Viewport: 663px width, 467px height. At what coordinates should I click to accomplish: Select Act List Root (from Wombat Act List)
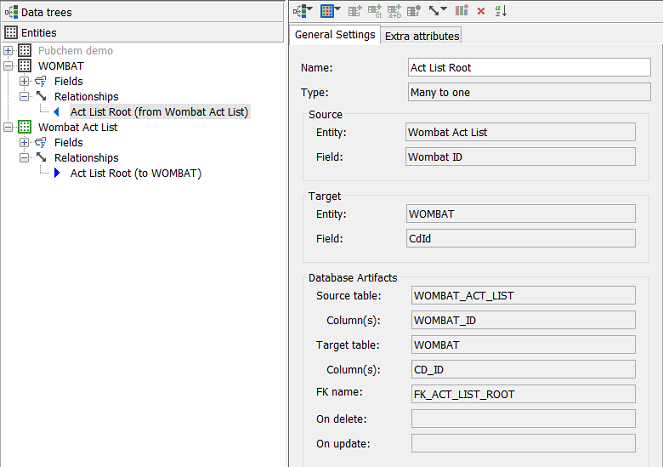click(x=158, y=112)
